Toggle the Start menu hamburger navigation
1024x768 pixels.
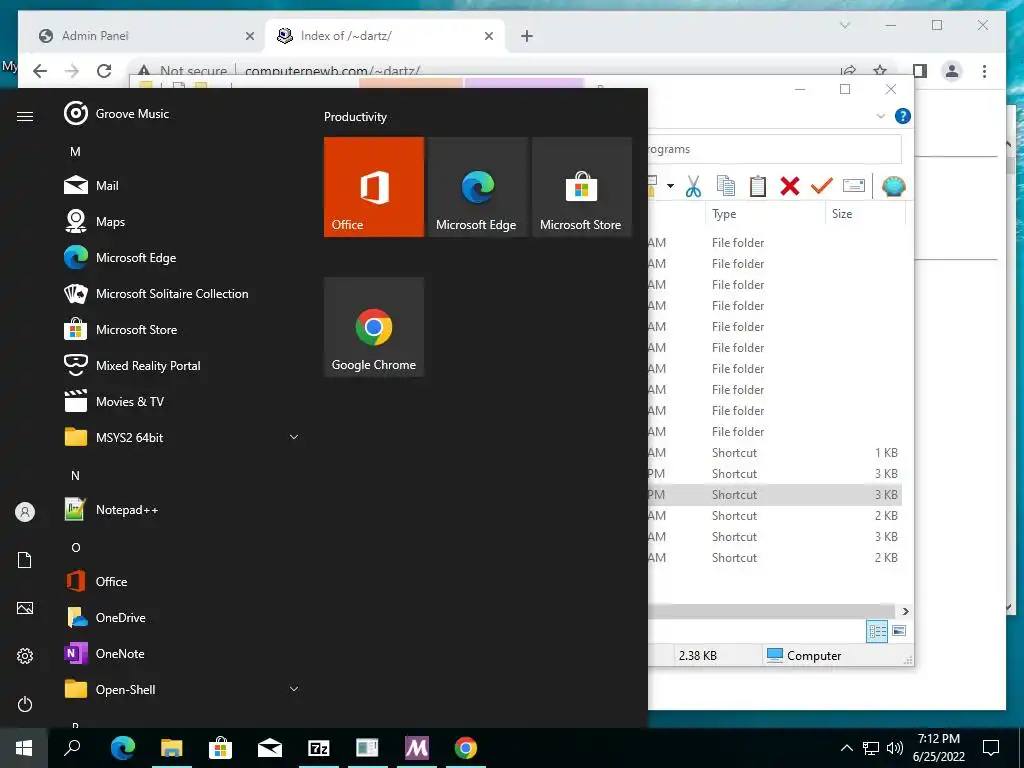click(25, 117)
